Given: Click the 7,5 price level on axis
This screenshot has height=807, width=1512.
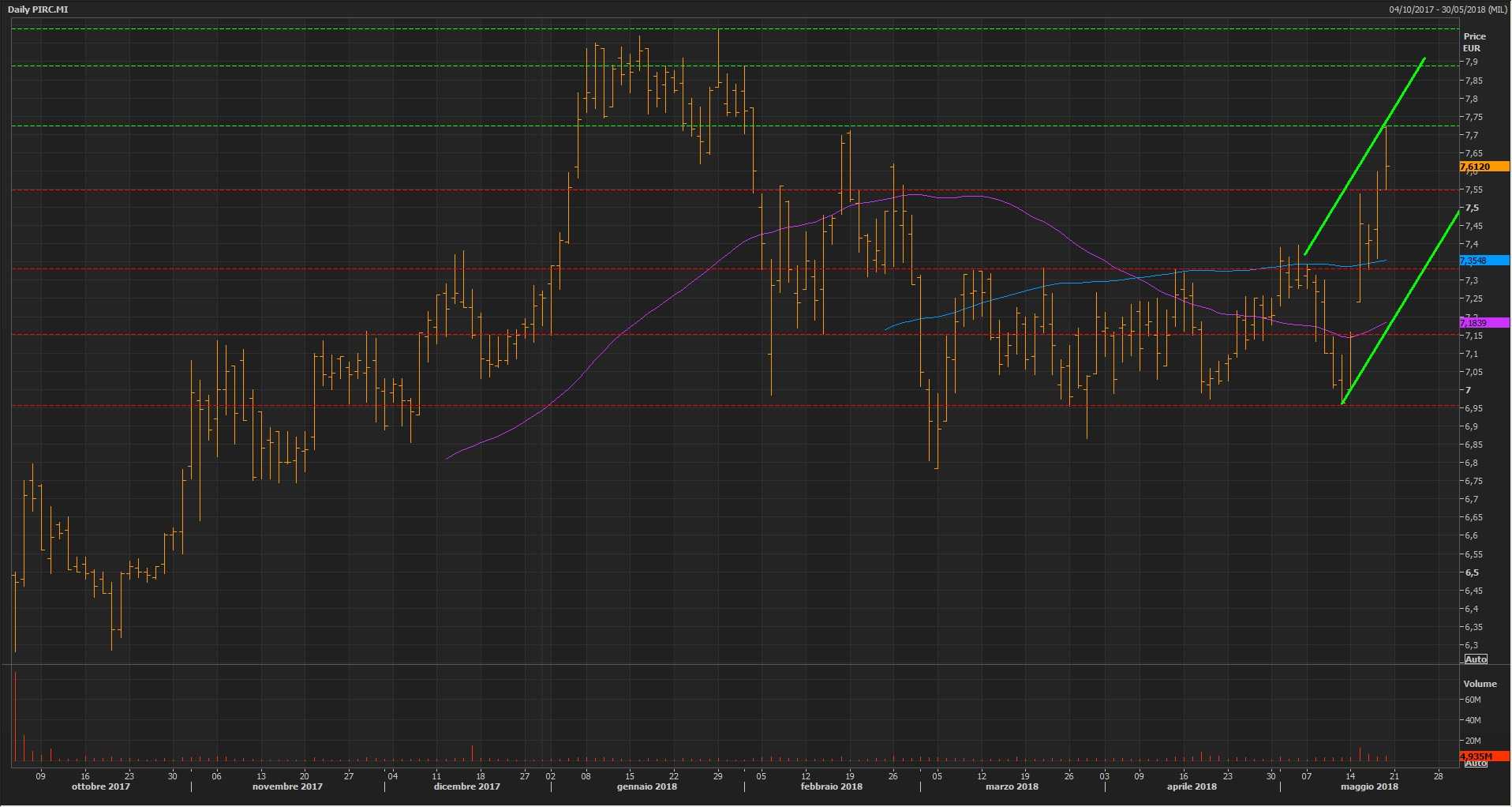Looking at the screenshot, I should (1472, 208).
